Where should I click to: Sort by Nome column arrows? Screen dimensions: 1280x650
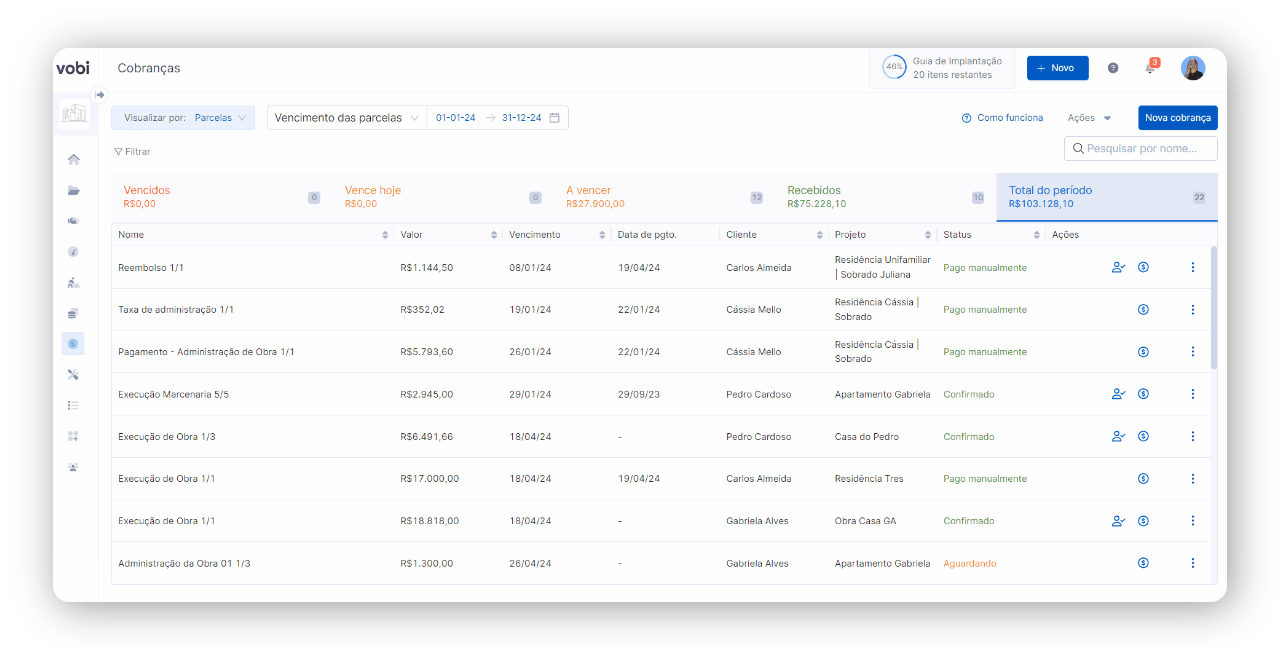tap(385, 235)
